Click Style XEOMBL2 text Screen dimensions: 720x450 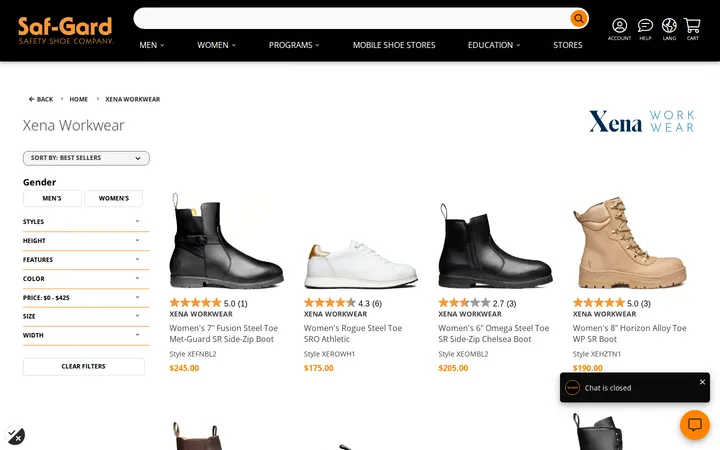coord(463,354)
